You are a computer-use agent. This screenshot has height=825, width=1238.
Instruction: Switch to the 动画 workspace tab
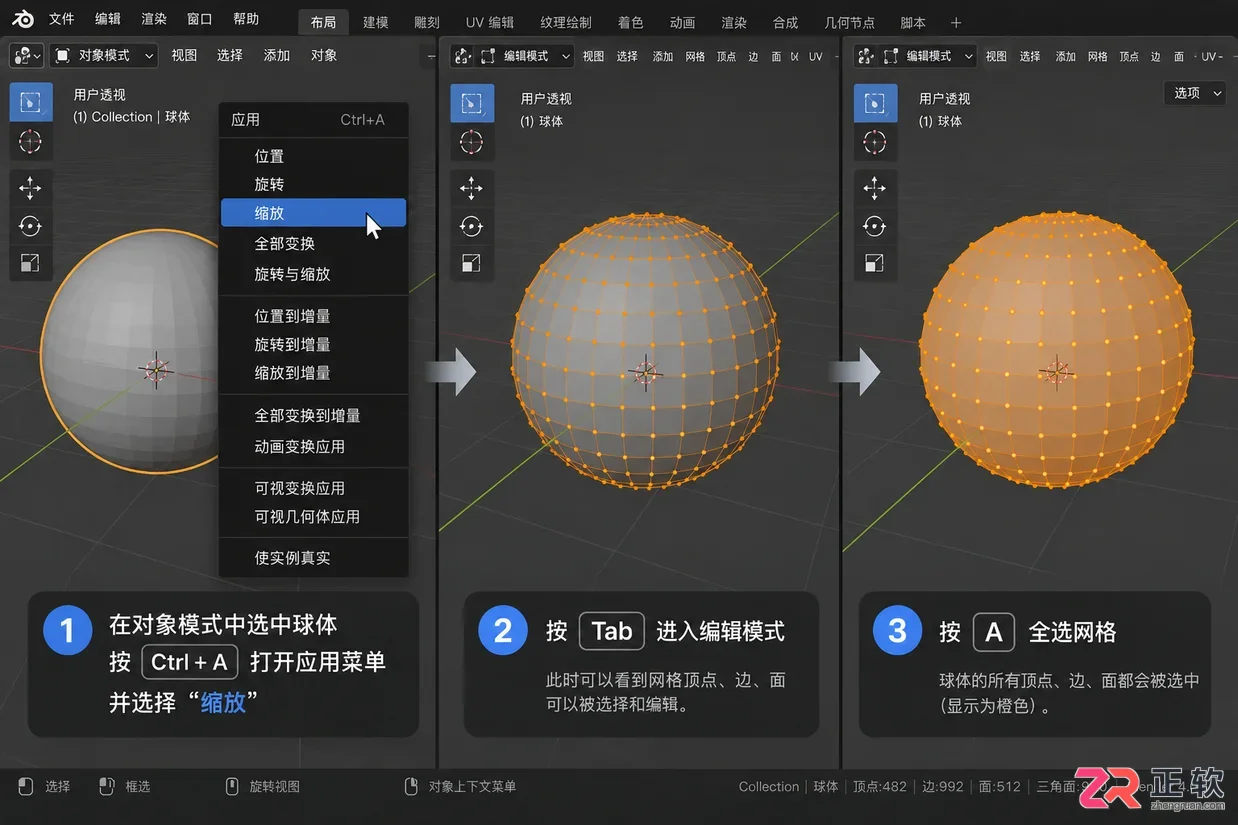pyautogui.click(x=683, y=22)
